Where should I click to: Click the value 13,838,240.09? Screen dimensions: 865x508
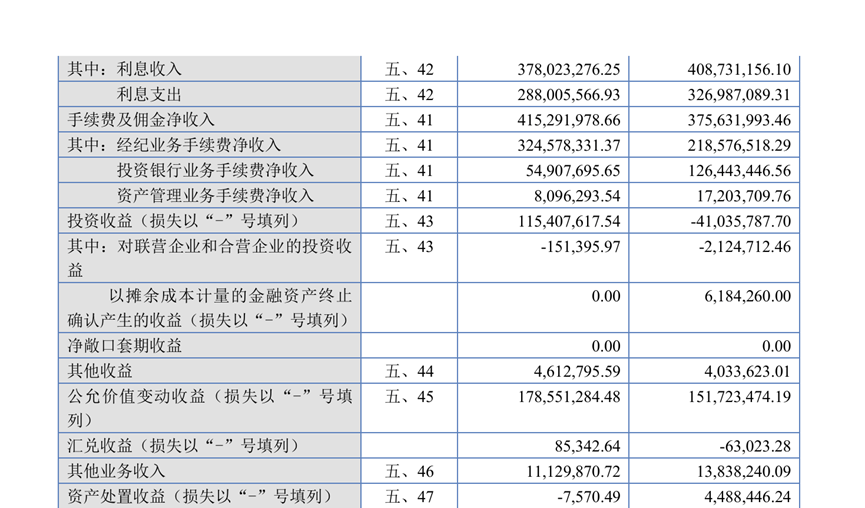coord(743,472)
